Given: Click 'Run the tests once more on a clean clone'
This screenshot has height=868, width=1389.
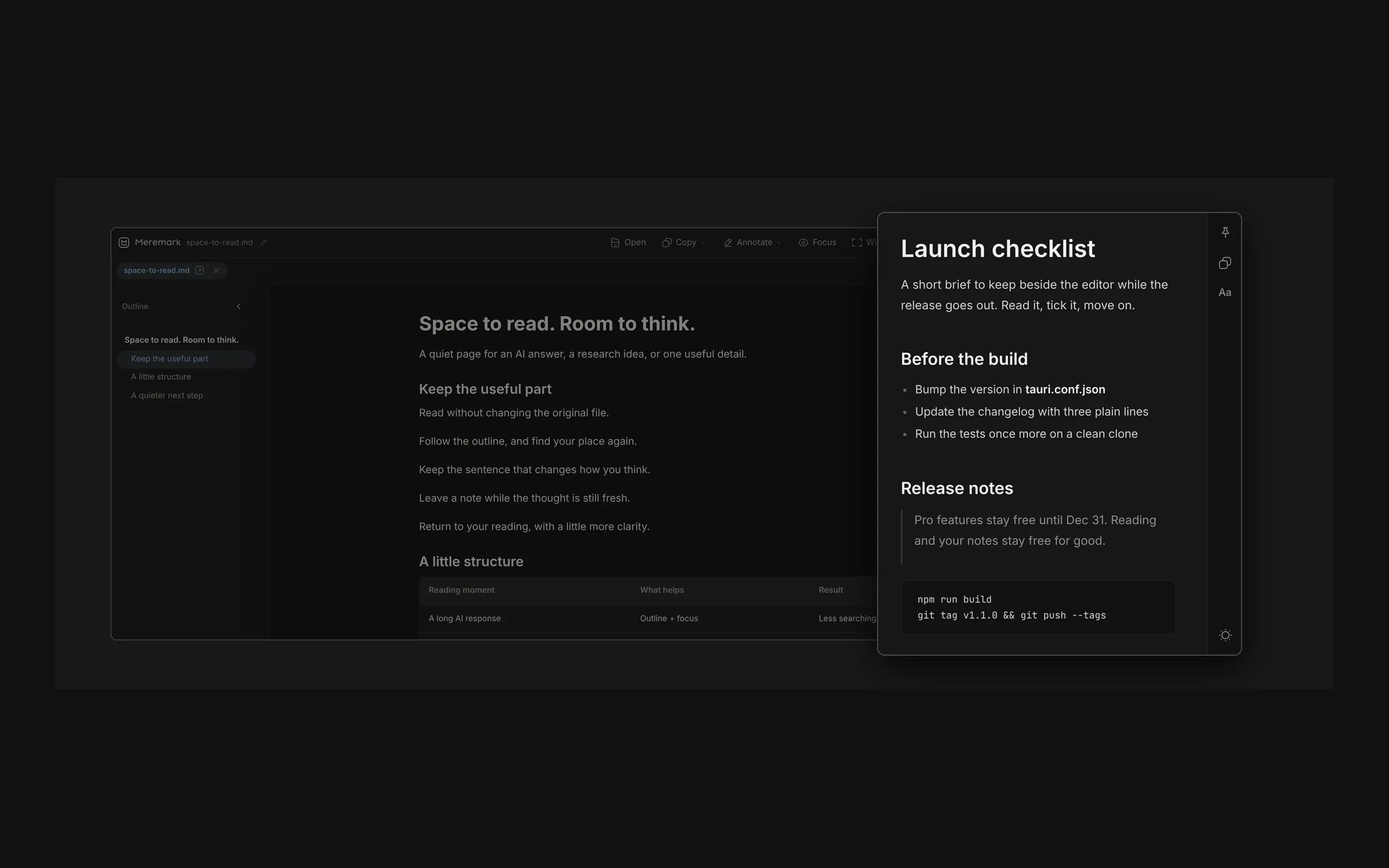Looking at the screenshot, I should [x=1026, y=434].
